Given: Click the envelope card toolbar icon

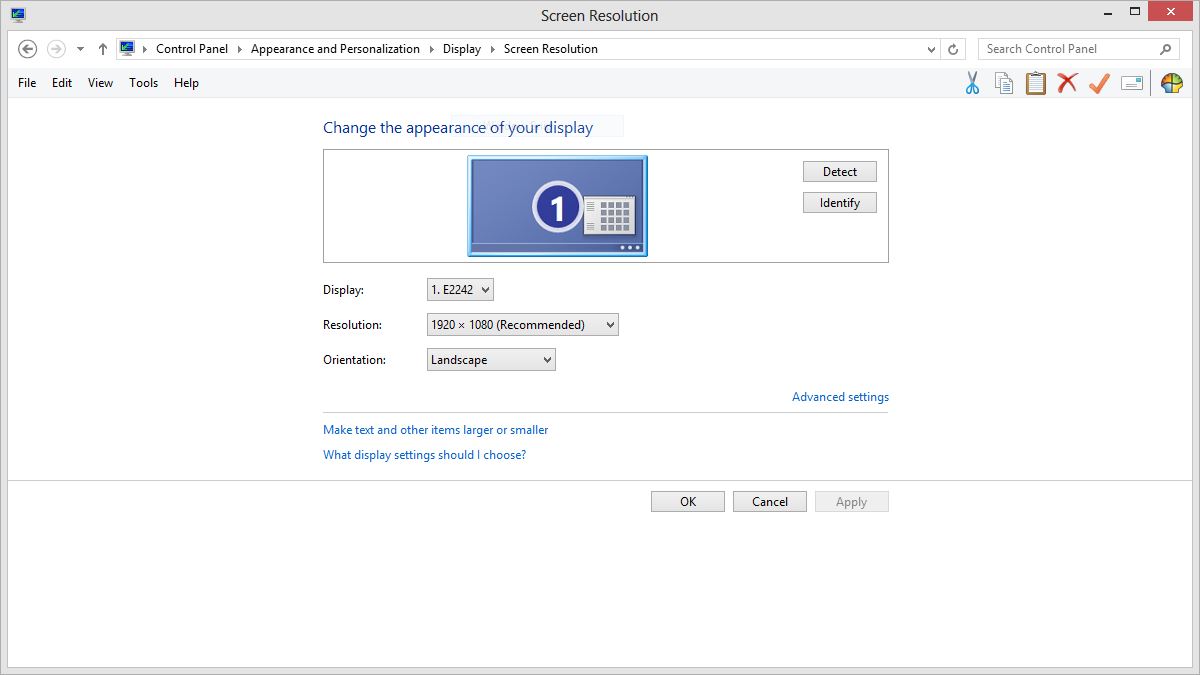Looking at the screenshot, I should point(1132,83).
